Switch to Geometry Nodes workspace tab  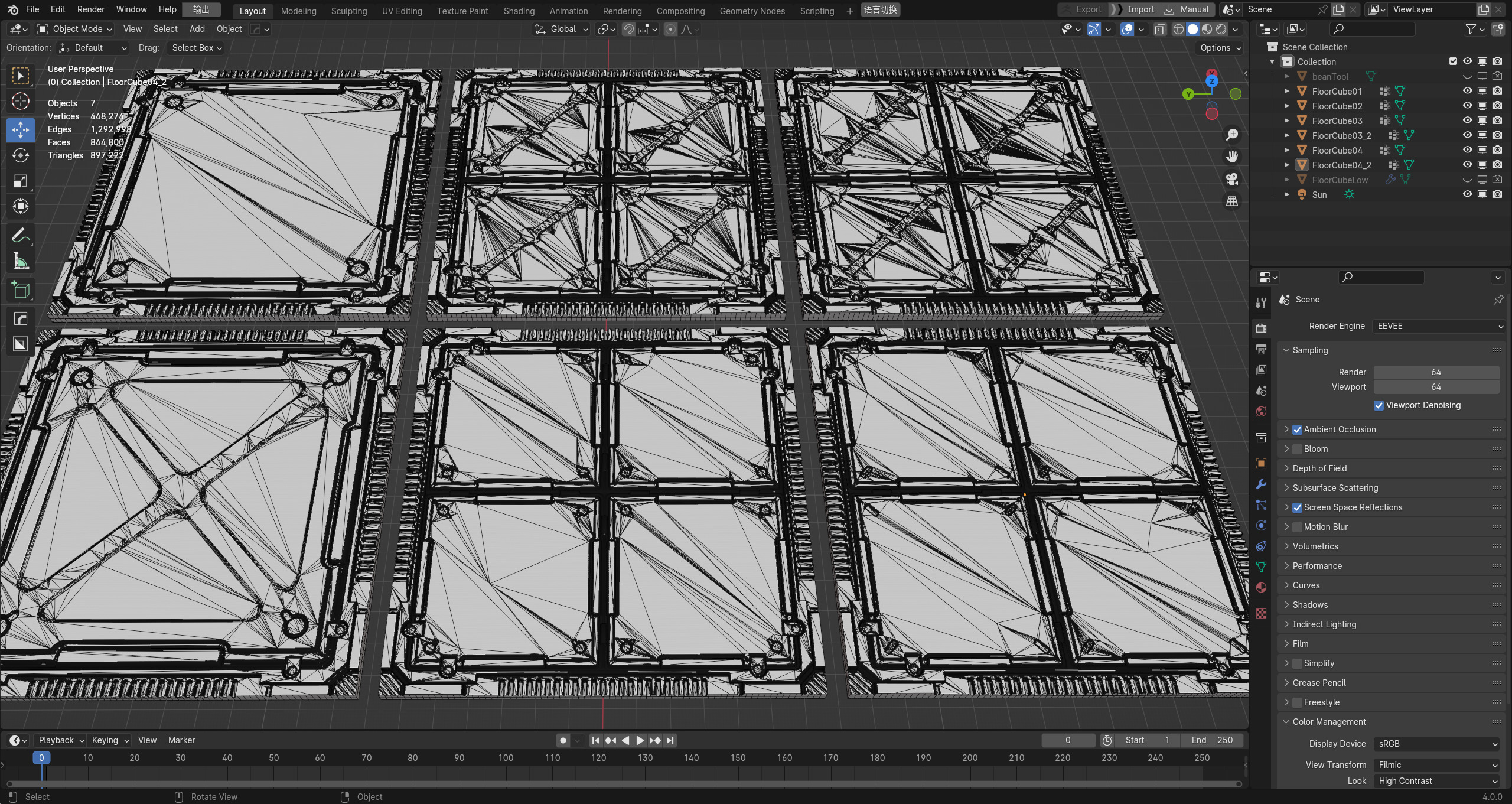coord(752,11)
